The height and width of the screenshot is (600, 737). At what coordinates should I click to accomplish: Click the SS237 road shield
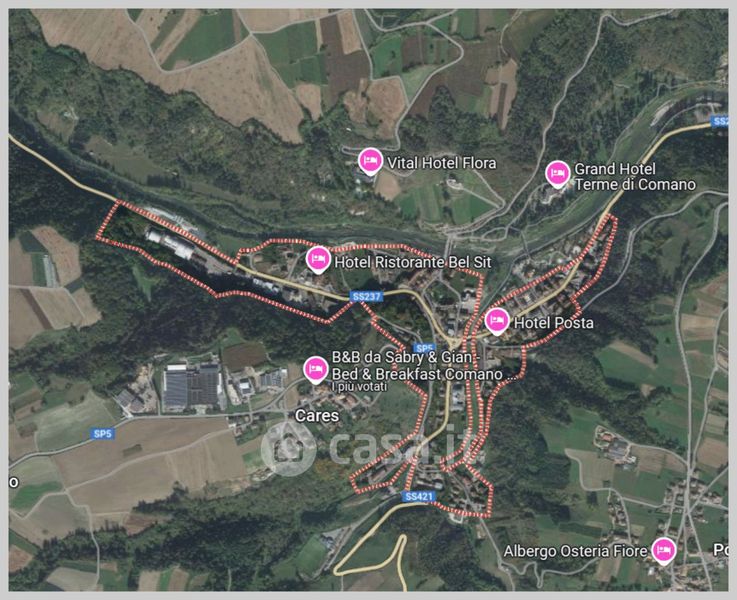367,296
